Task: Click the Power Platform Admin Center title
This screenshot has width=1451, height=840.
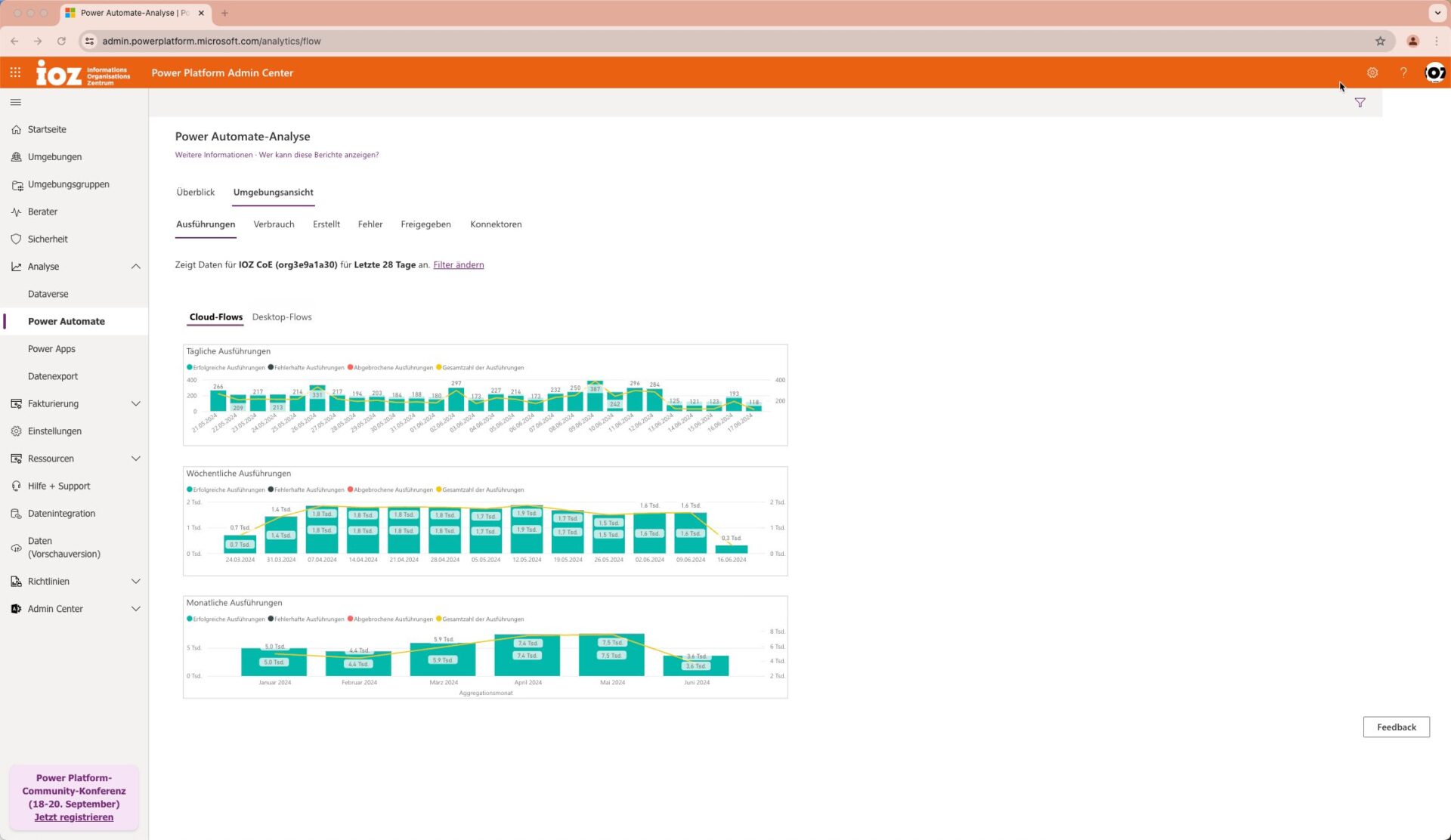Action: coord(222,73)
